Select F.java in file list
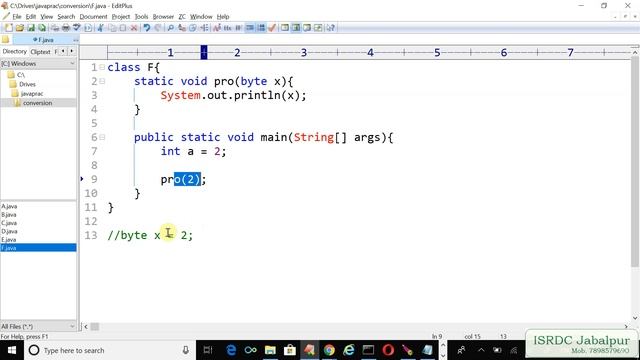640x360 pixels. (38, 248)
